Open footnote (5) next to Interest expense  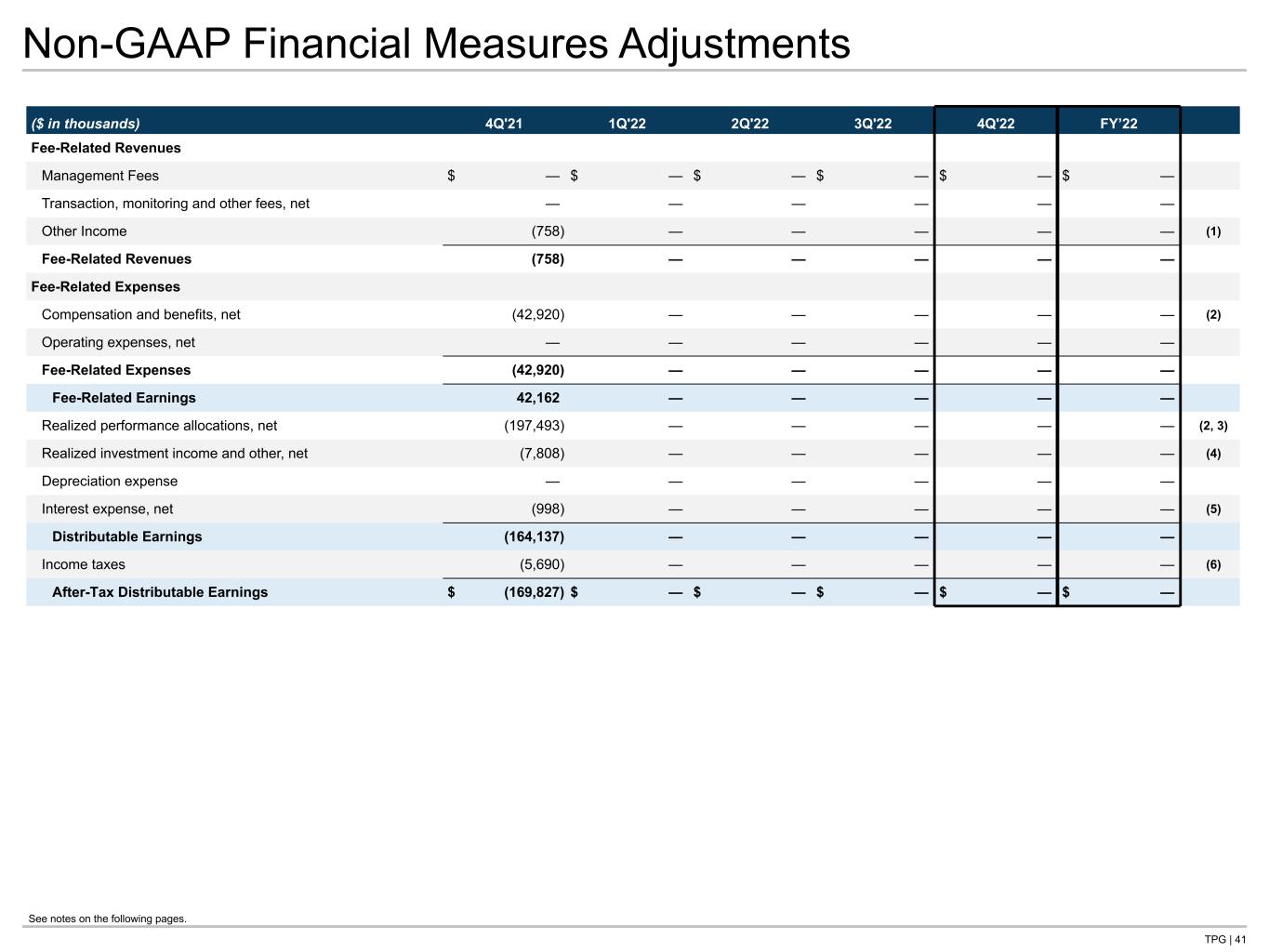(1213, 509)
